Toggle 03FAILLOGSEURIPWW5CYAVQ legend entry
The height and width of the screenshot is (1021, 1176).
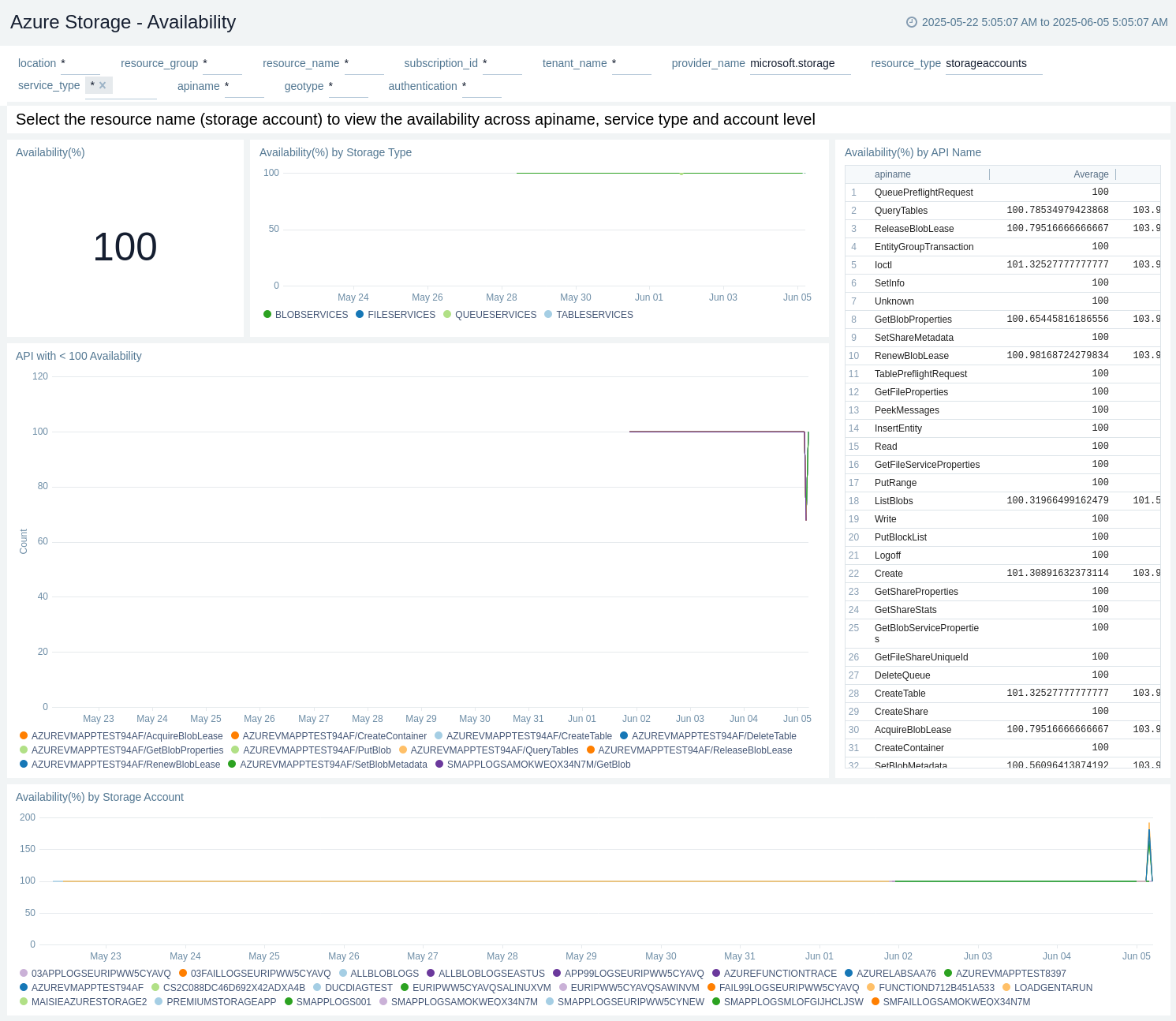[x=255, y=974]
